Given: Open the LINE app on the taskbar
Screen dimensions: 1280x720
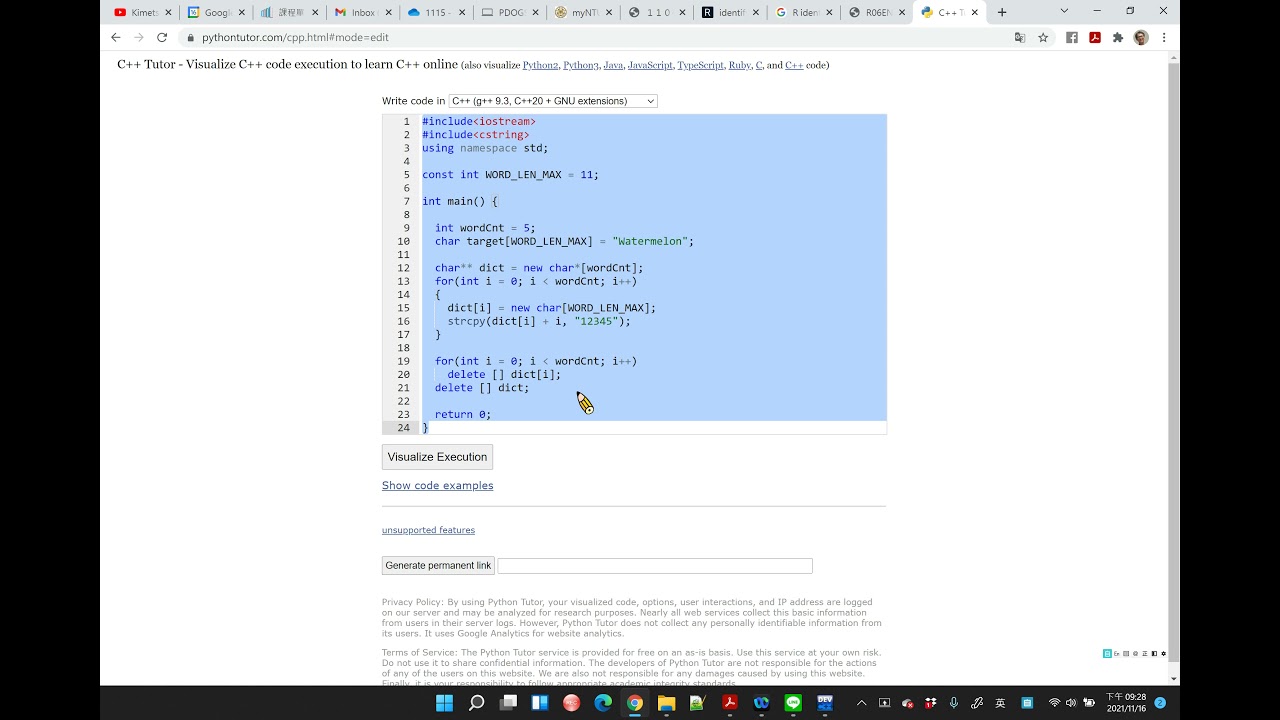Looking at the screenshot, I should [793, 703].
